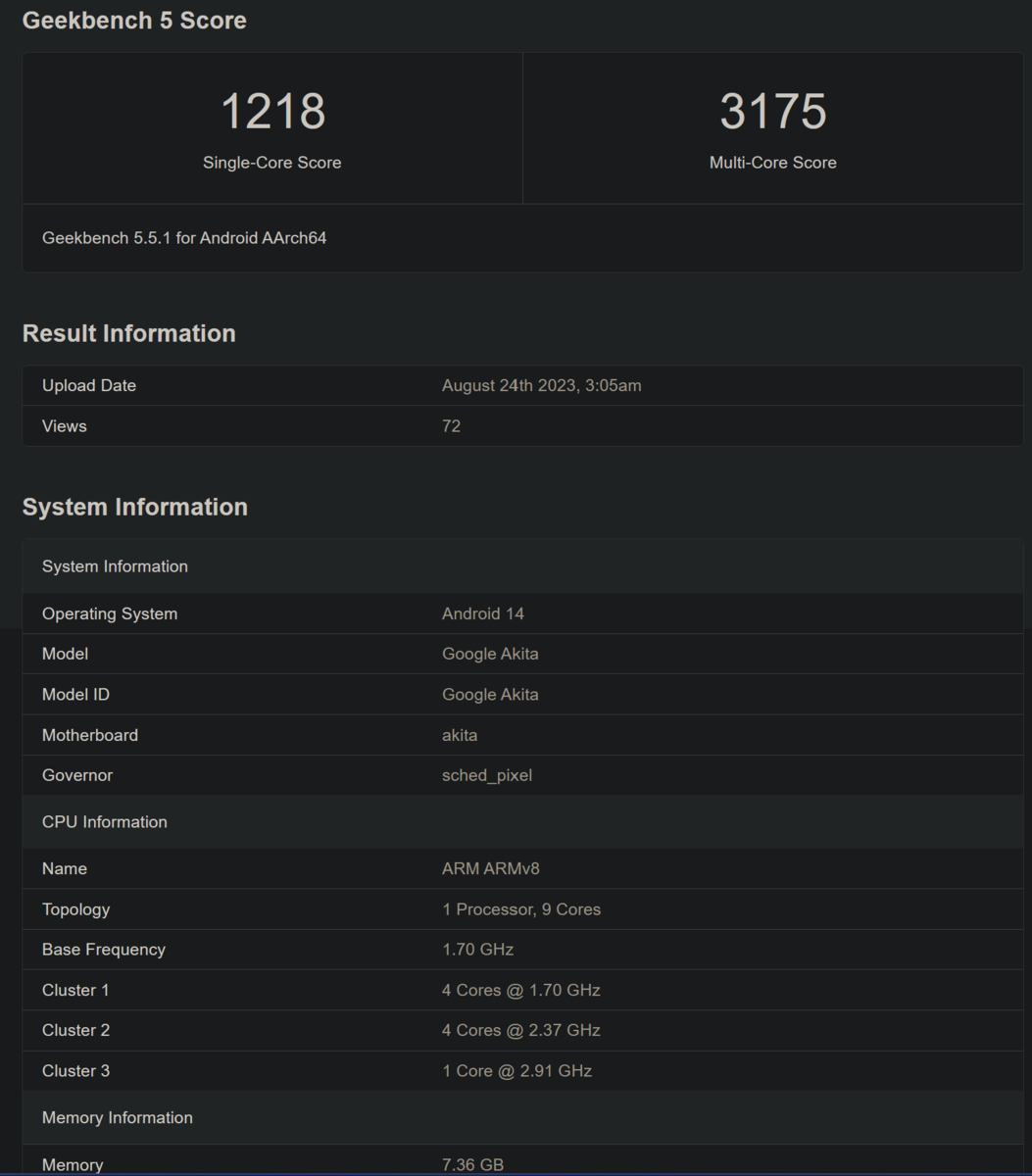Click the Base Frequency label

pos(104,950)
